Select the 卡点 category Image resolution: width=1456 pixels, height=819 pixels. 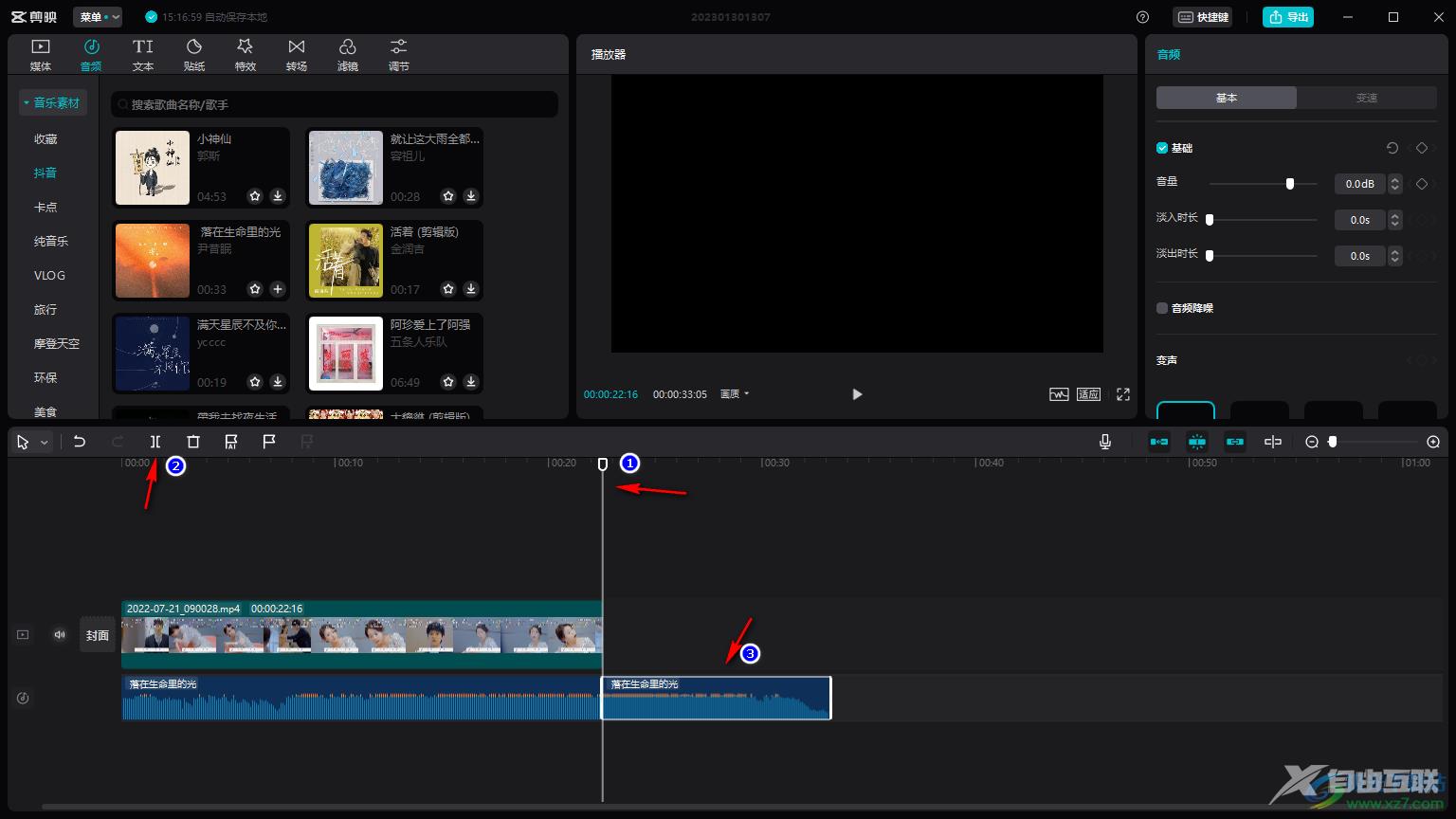pyautogui.click(x=45, y=207)
